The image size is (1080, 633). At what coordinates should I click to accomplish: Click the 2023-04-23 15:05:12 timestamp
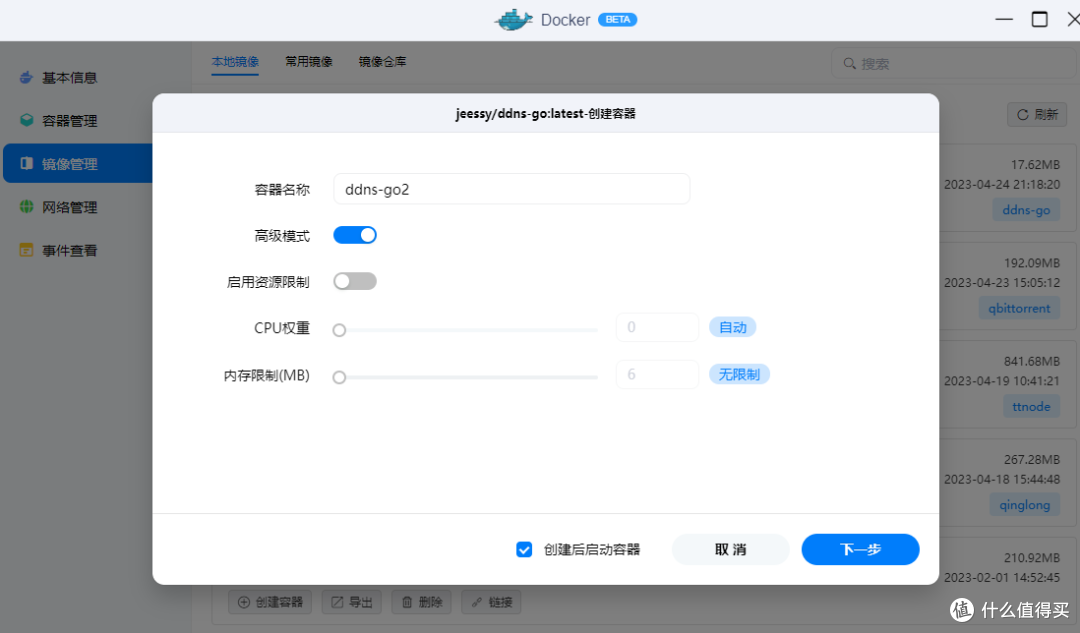(1001, 282)
